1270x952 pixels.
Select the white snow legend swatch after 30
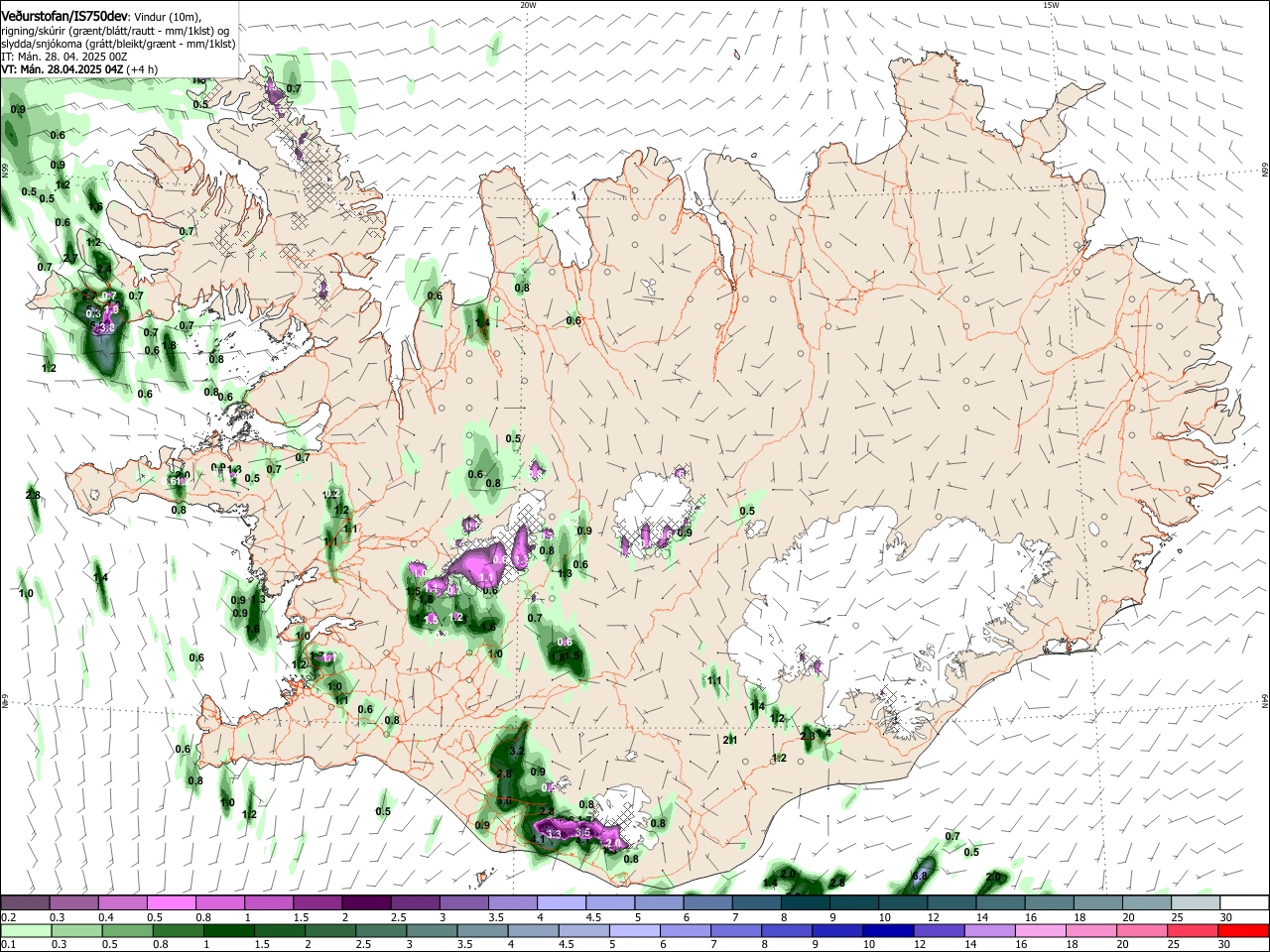pyautogui.click(x=1244, y=903)
